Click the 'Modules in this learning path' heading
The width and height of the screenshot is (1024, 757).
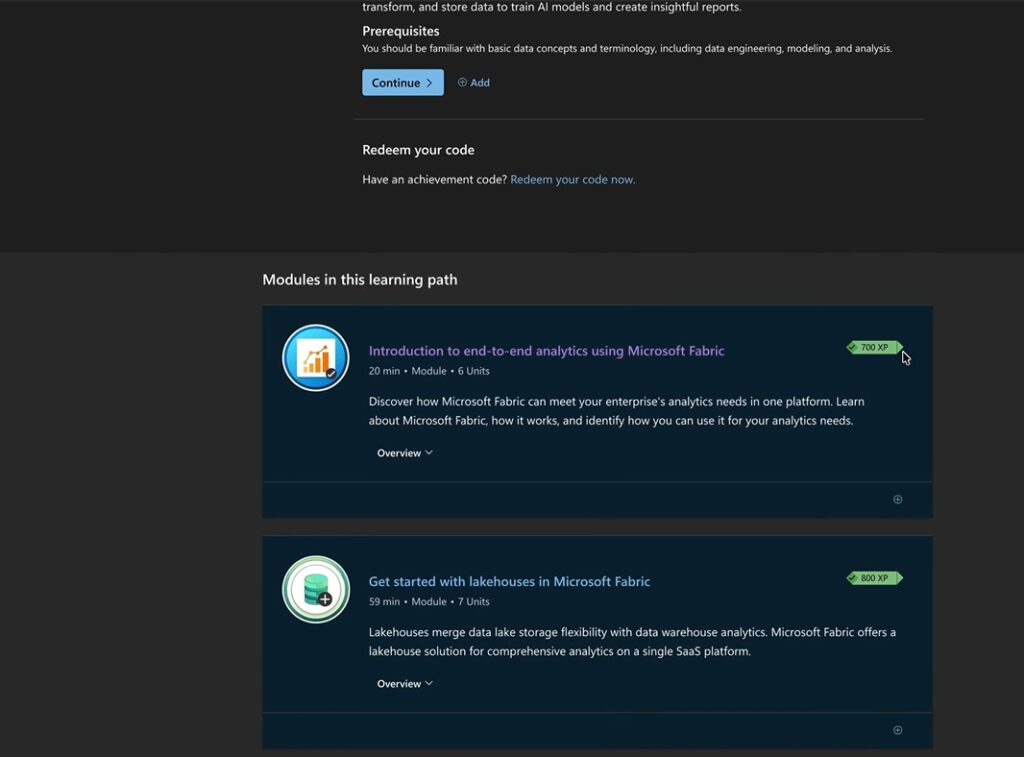point(359,280)
